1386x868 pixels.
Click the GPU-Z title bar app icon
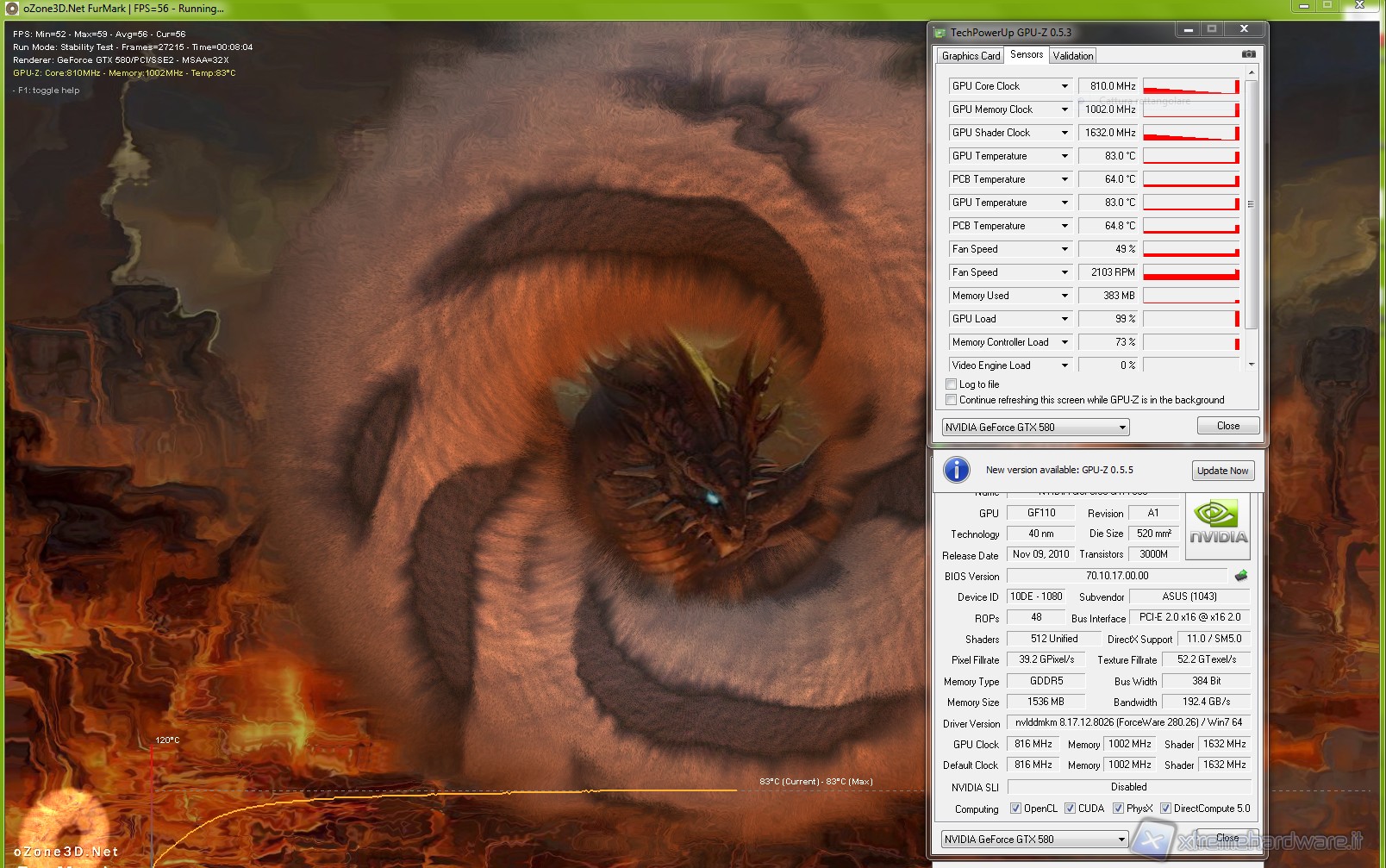pos(940,33)
